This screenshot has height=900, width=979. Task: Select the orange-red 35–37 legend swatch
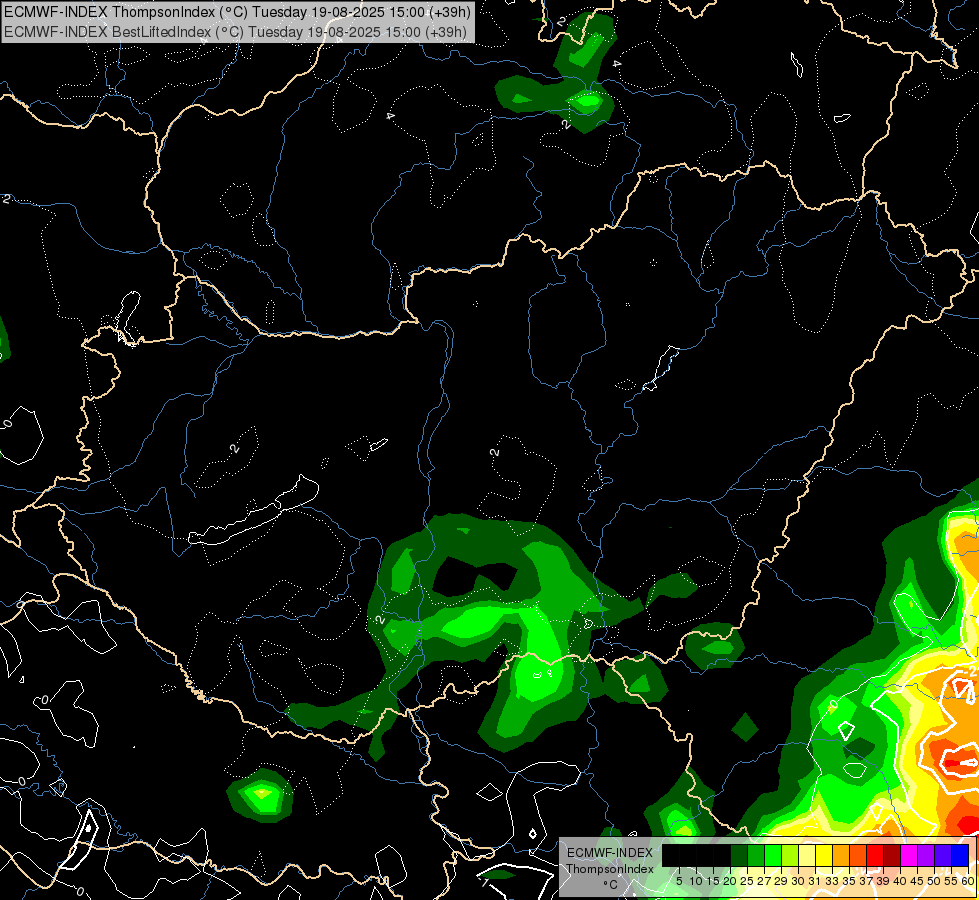point(858,855)
